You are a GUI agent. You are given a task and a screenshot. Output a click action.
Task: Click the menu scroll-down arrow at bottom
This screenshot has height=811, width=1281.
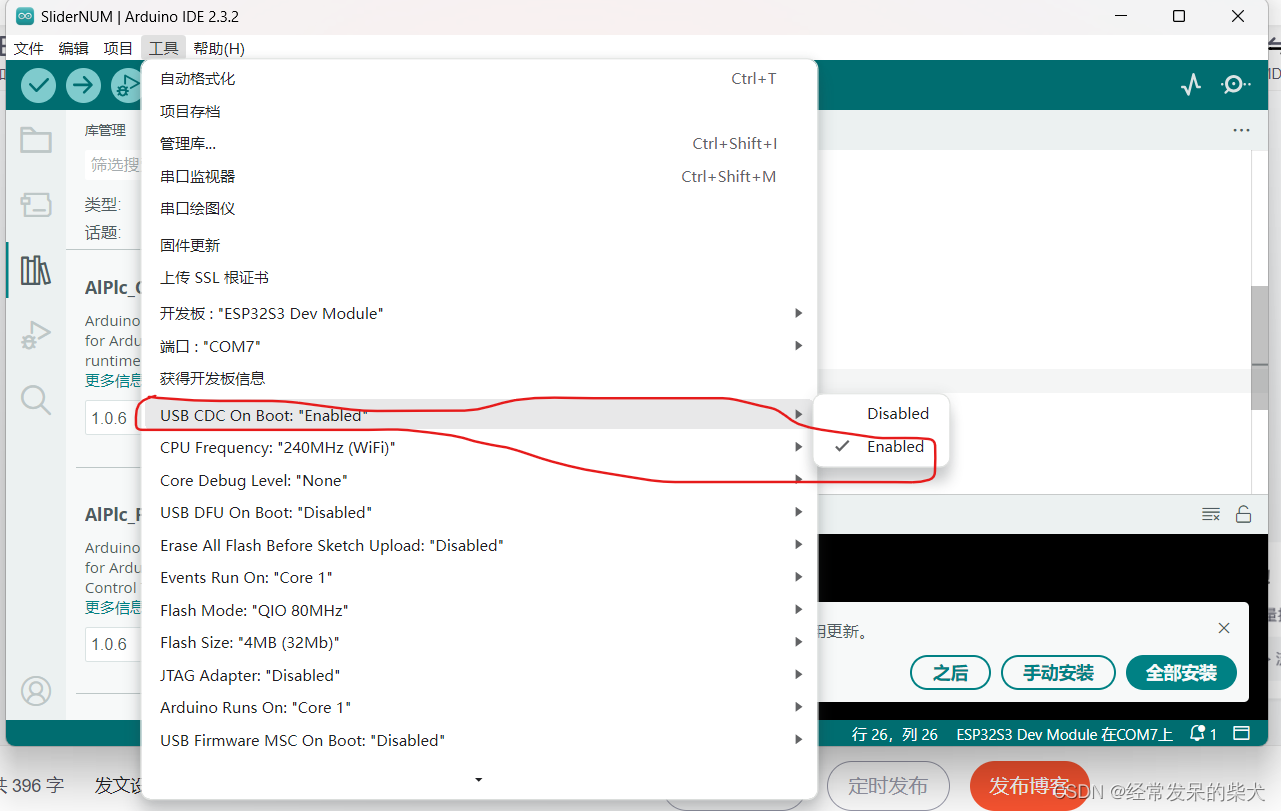(x=479, y=779)
